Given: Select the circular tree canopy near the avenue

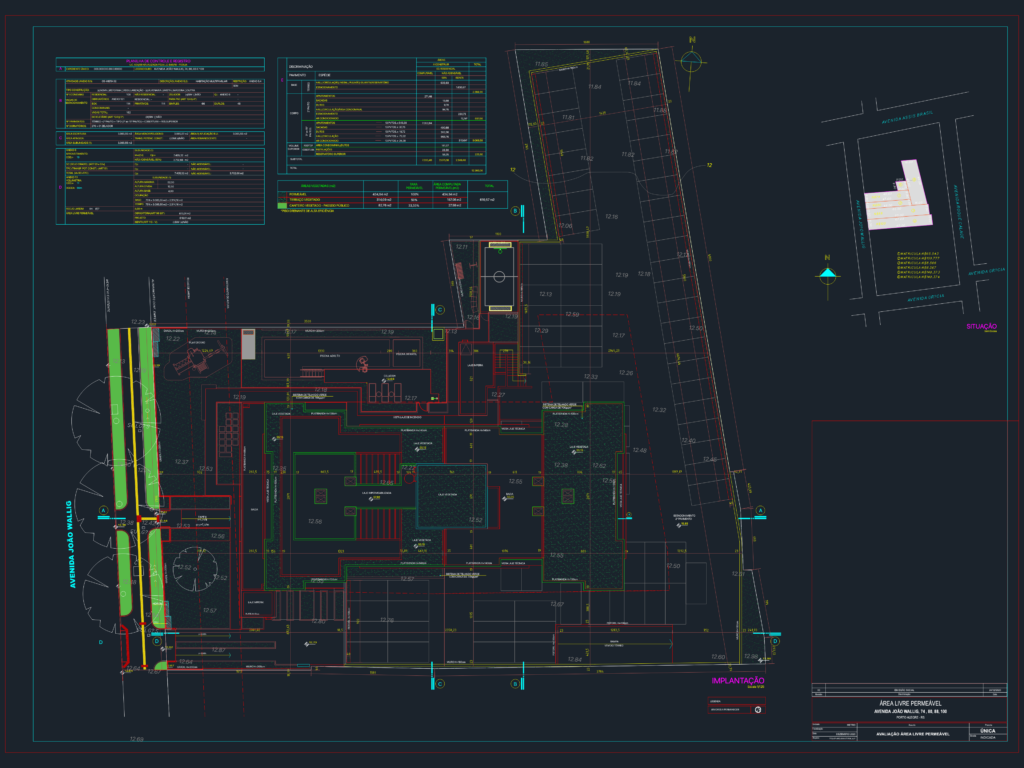Looking at the screenshot, I should tap(194, 569).
